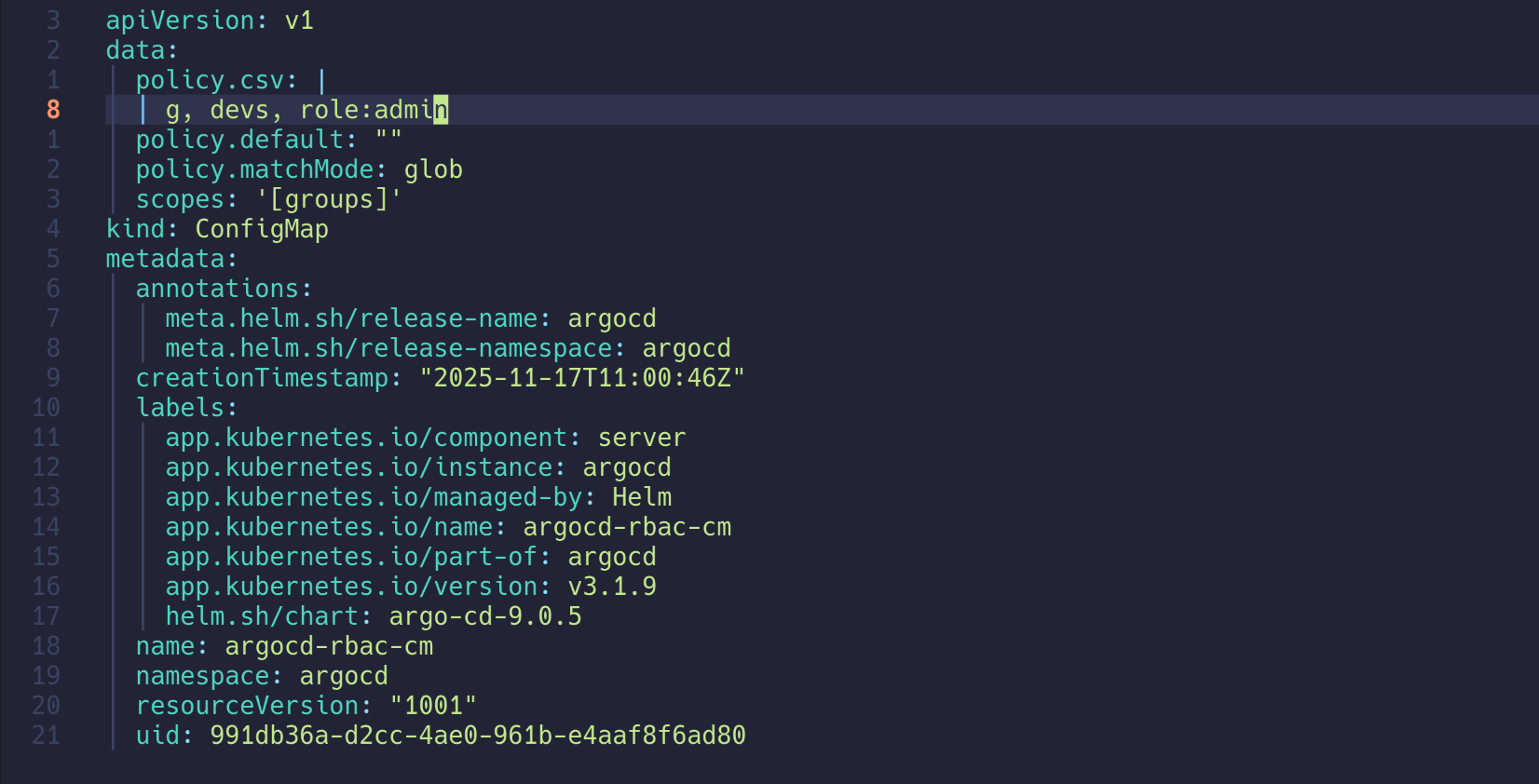
Task: Click the release-namespace argocd value
Action: pos(687,349)
